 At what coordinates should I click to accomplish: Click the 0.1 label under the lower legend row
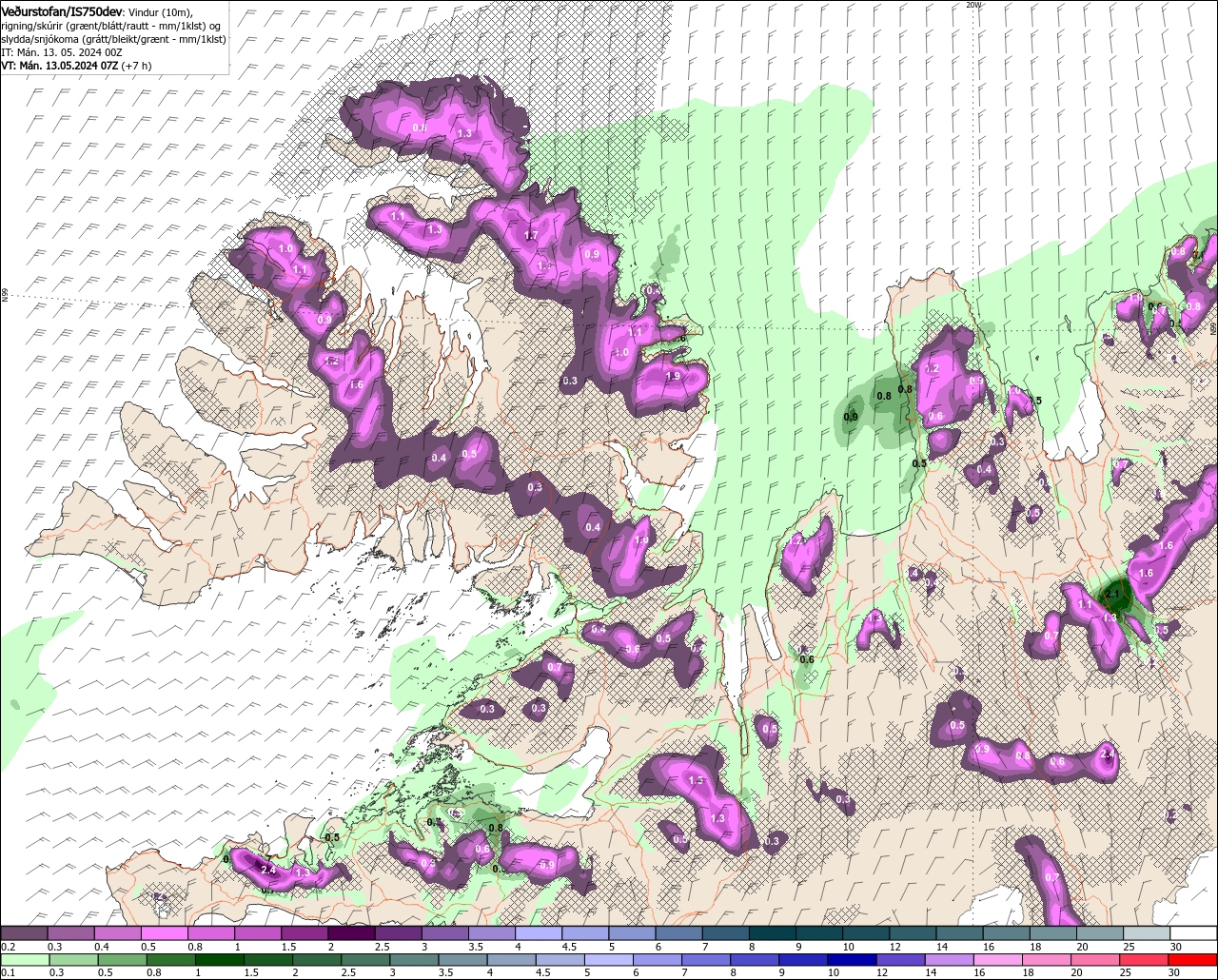point(8,973)
